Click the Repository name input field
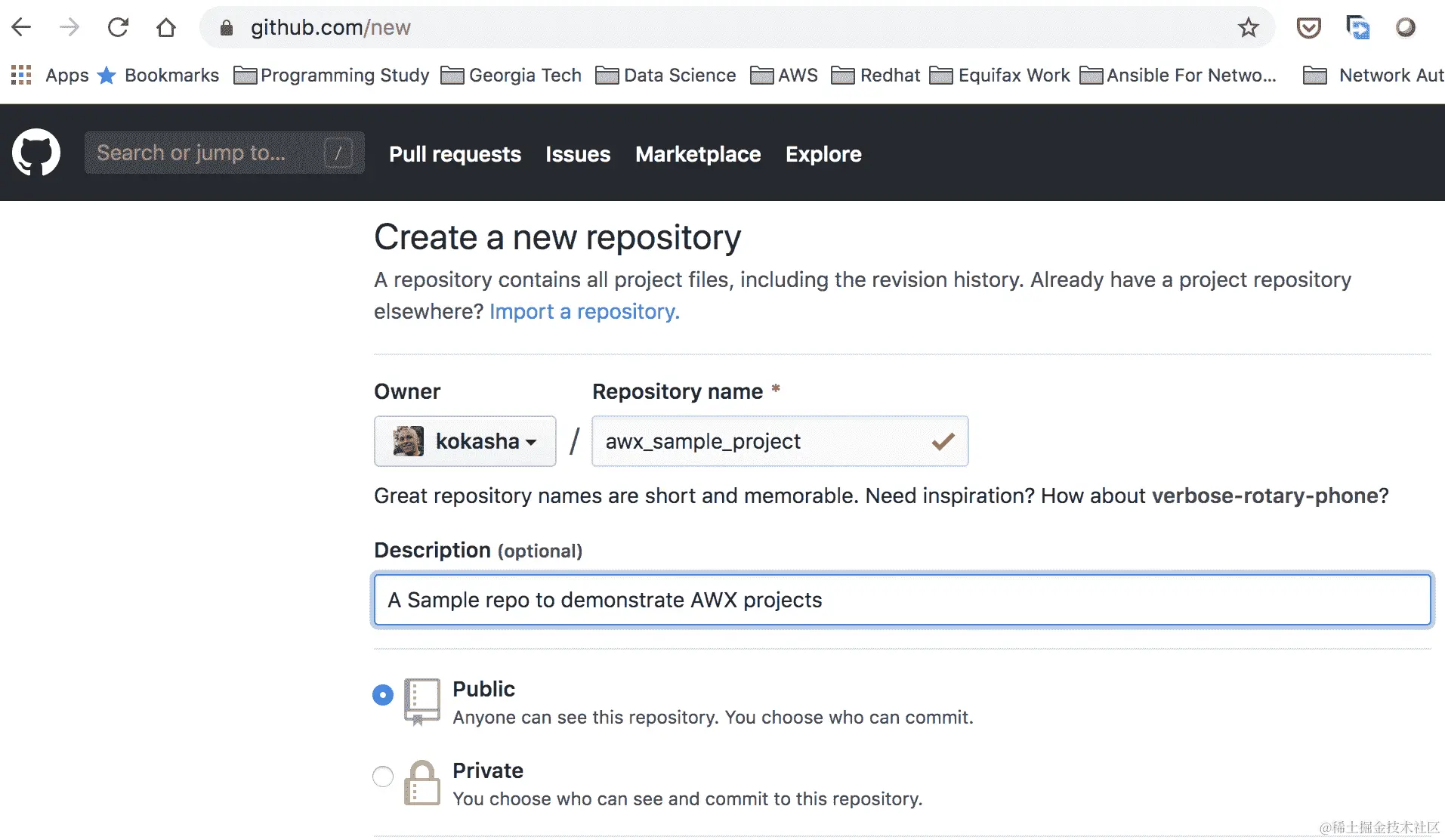 pos(763,441)
